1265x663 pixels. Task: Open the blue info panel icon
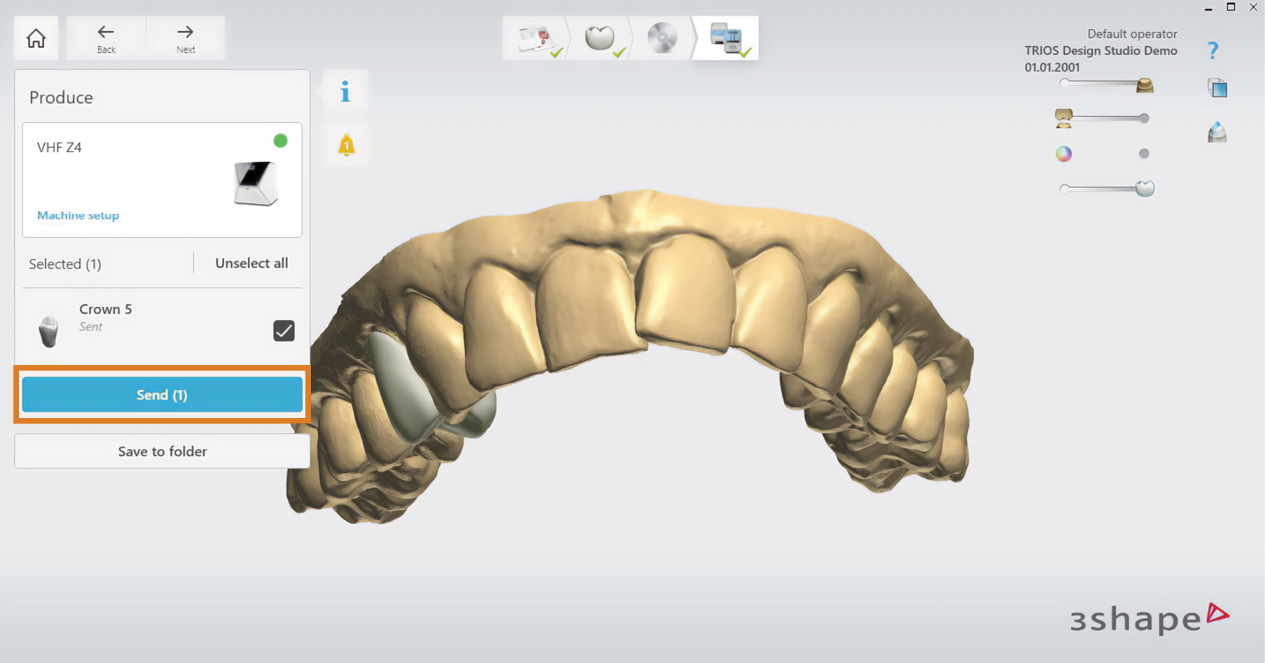pyautogui.click(x=345, y=92)
